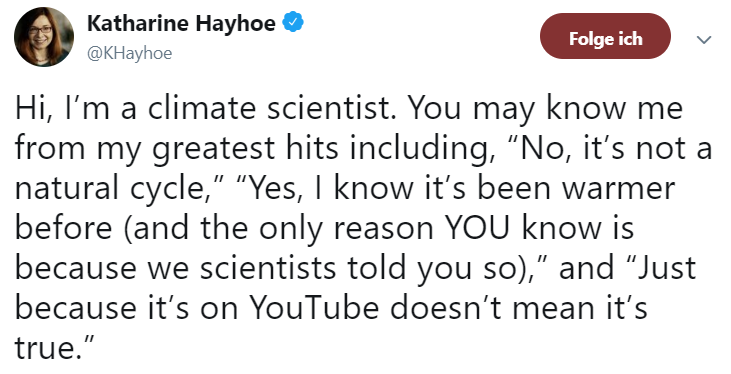The width and height of the screenshot is (731, 374).
Task: Click the word "before" starting the fourth line
Action: (63, 228)
